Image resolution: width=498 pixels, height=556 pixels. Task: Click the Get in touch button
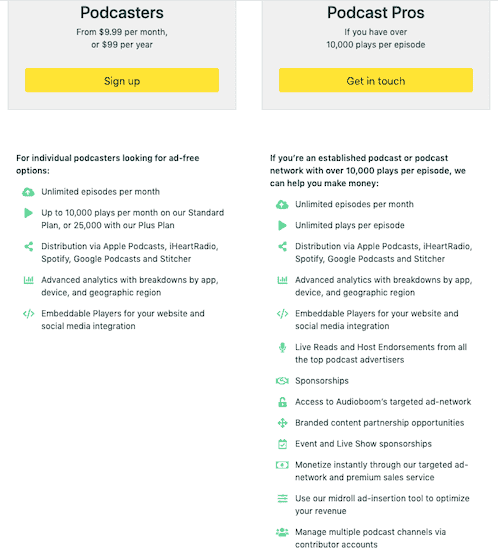[376, 80]
